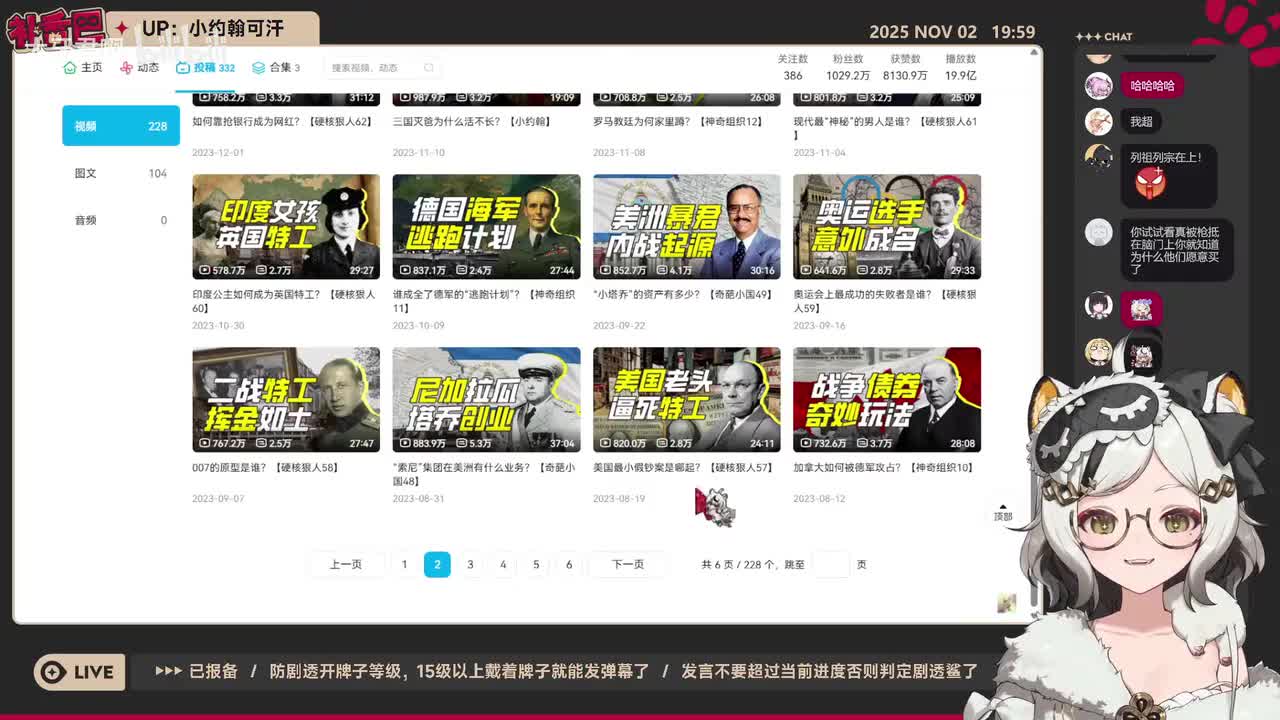Viewport: 1280px width, 720px height.
Task: Click the small mascot icon below 2023-08-19
Action: click(x=716, y=508)
